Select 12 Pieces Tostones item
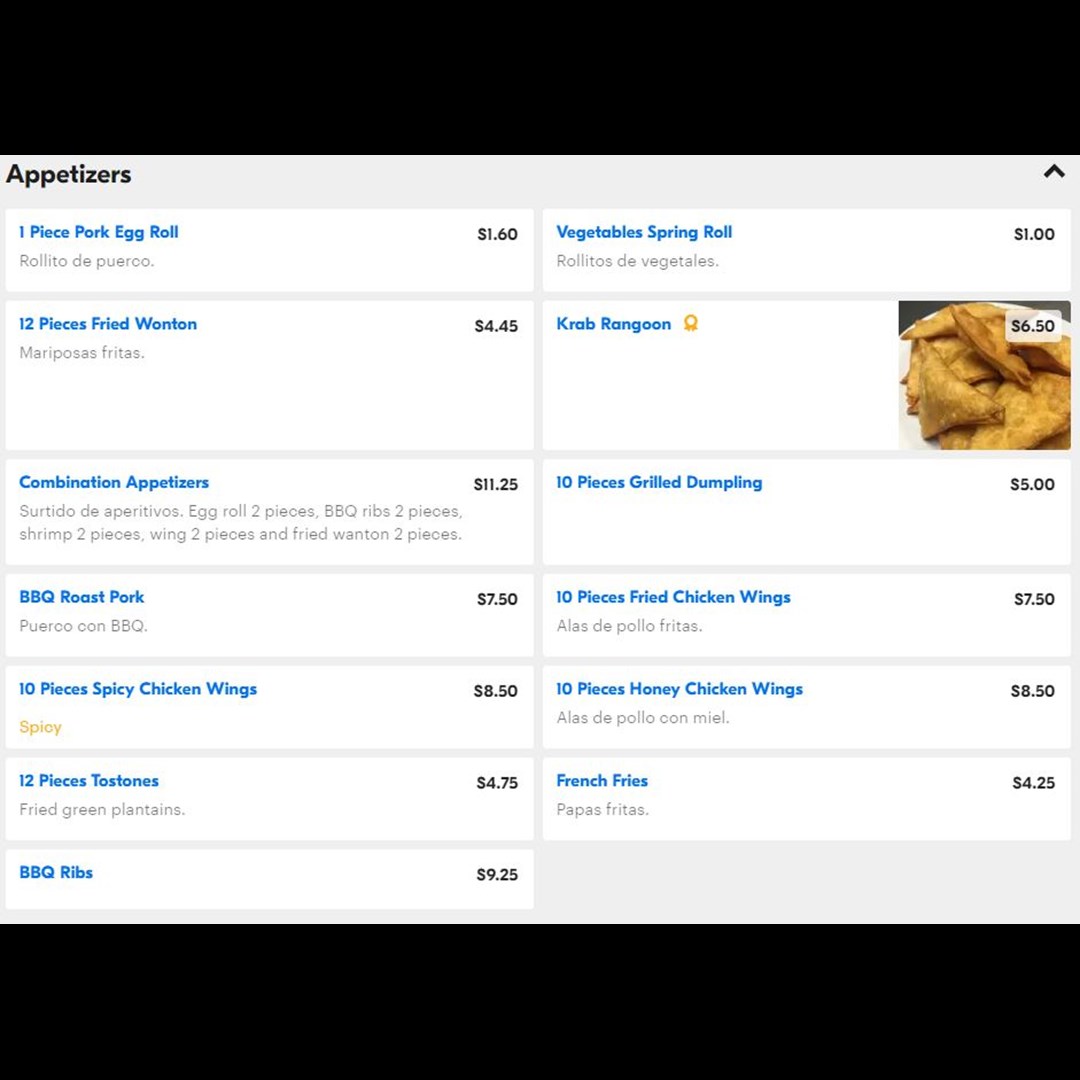This screenshot has width=1080, height=1080. click(269, 798)
